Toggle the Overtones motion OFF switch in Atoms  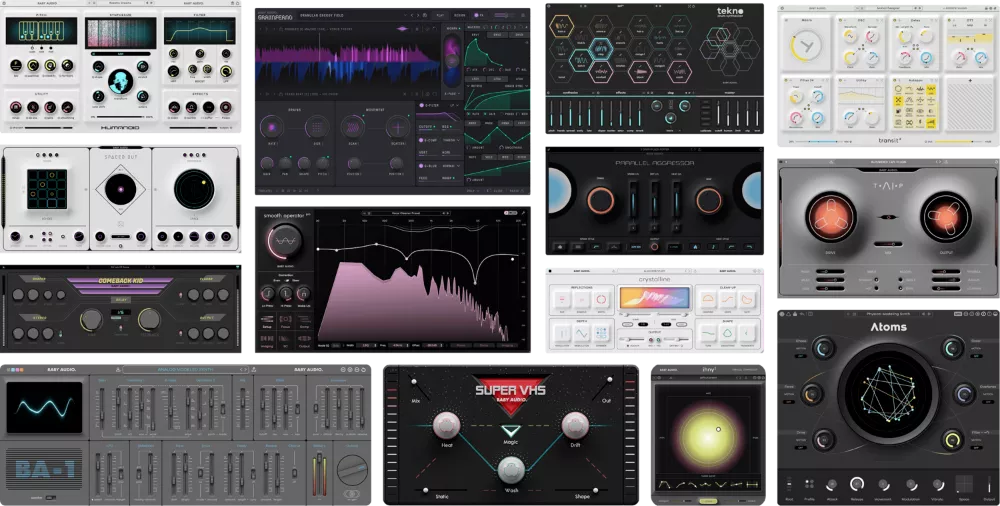click(988, 401)
